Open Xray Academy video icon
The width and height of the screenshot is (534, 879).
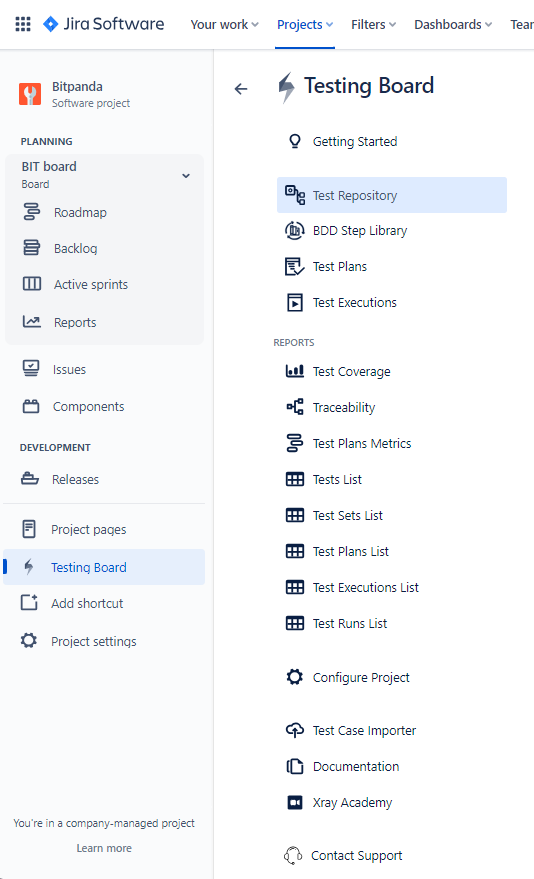[x=295, y=802]
